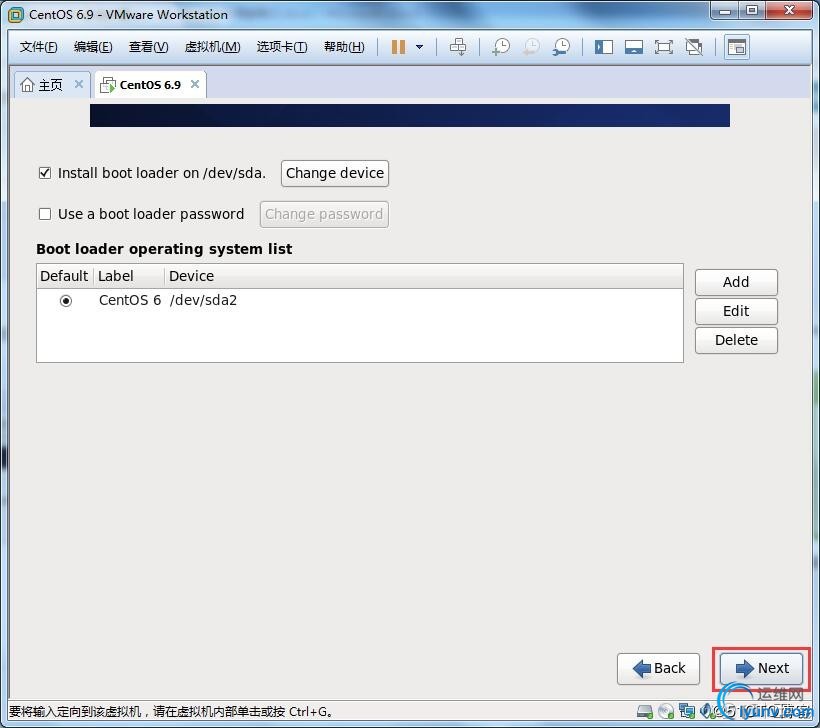The image size is (820, 728).
Task: Click the VMware app icon in the title bar
Action: [x=16, y=15]
